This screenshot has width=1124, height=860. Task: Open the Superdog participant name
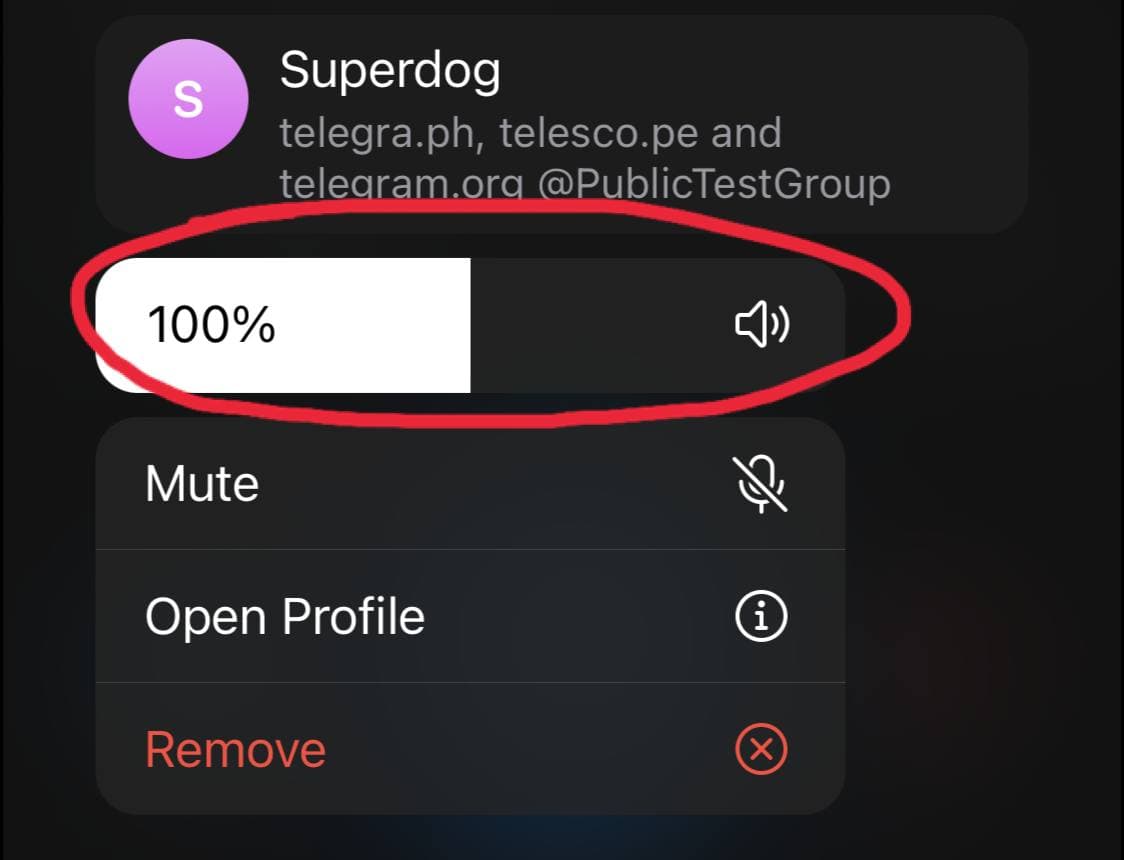390,71
